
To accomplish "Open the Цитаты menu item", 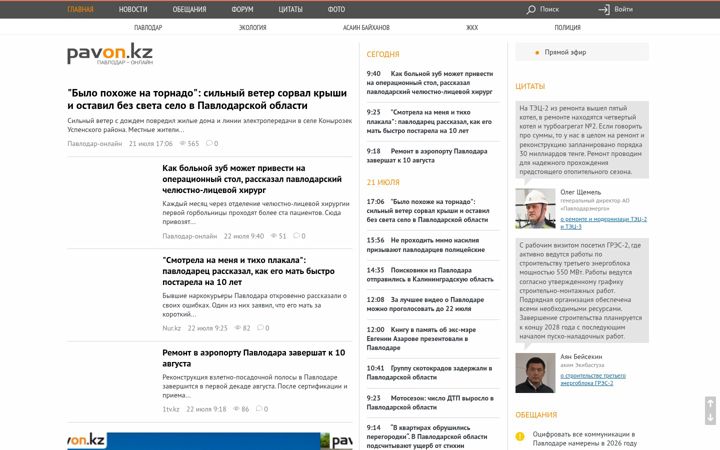I will point(290,9).
